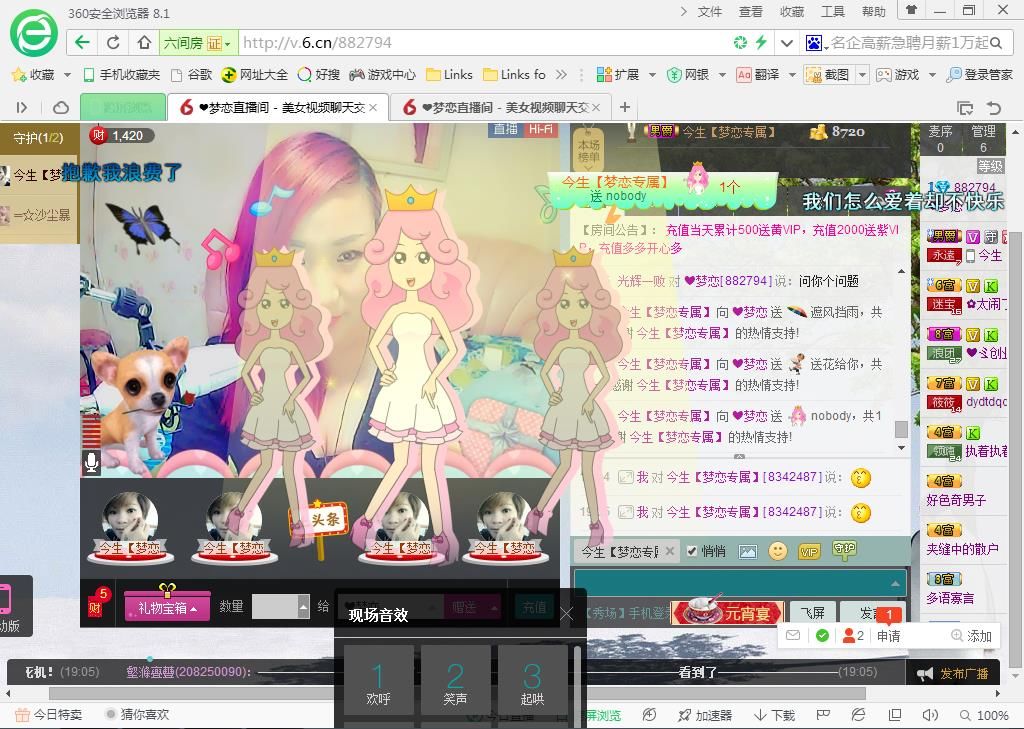Open the Links bookmark folder
The width and height of the screenshot is (1024, 729).
[449, 75]
